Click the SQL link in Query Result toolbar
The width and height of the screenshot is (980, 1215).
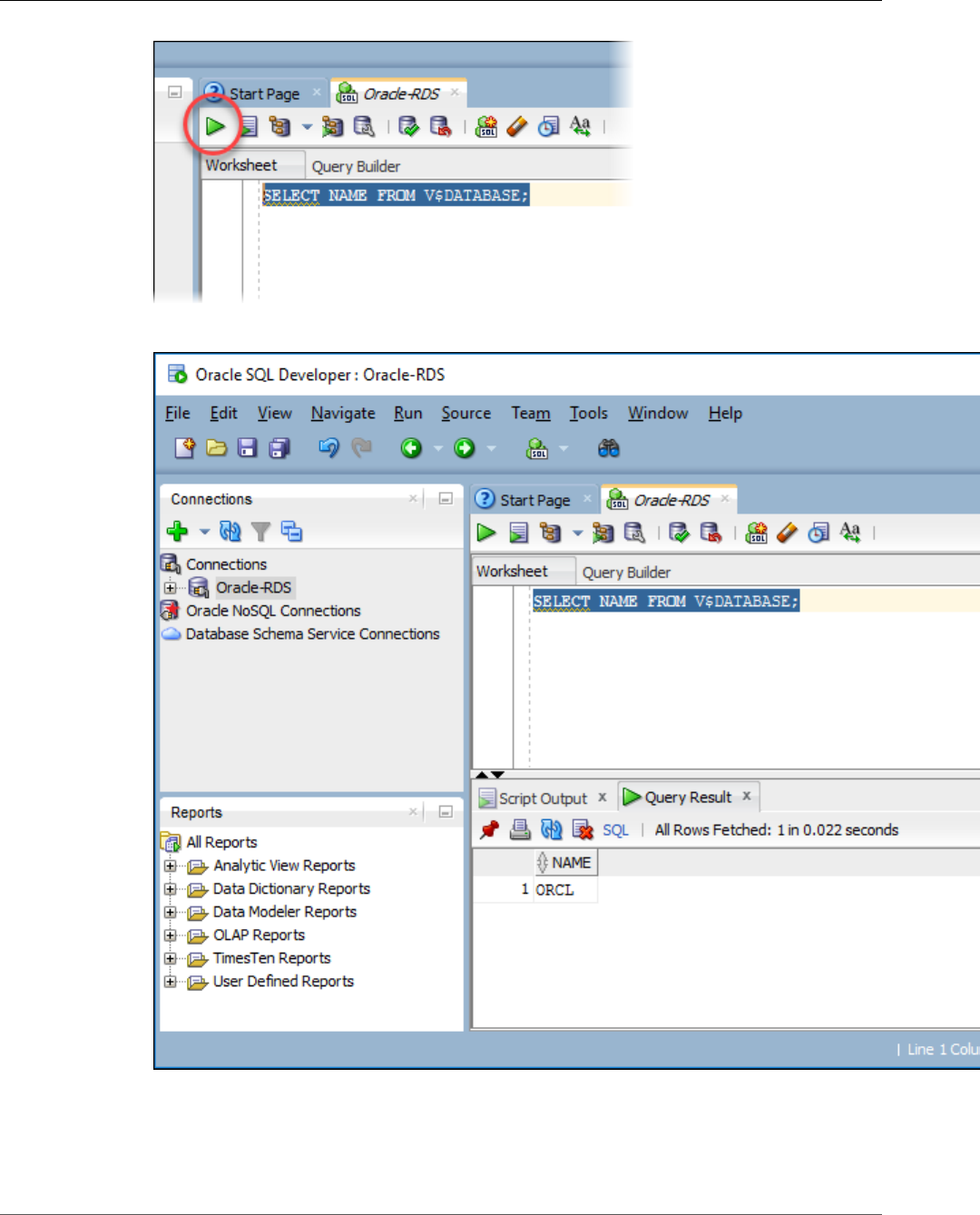tap(615, 830)
